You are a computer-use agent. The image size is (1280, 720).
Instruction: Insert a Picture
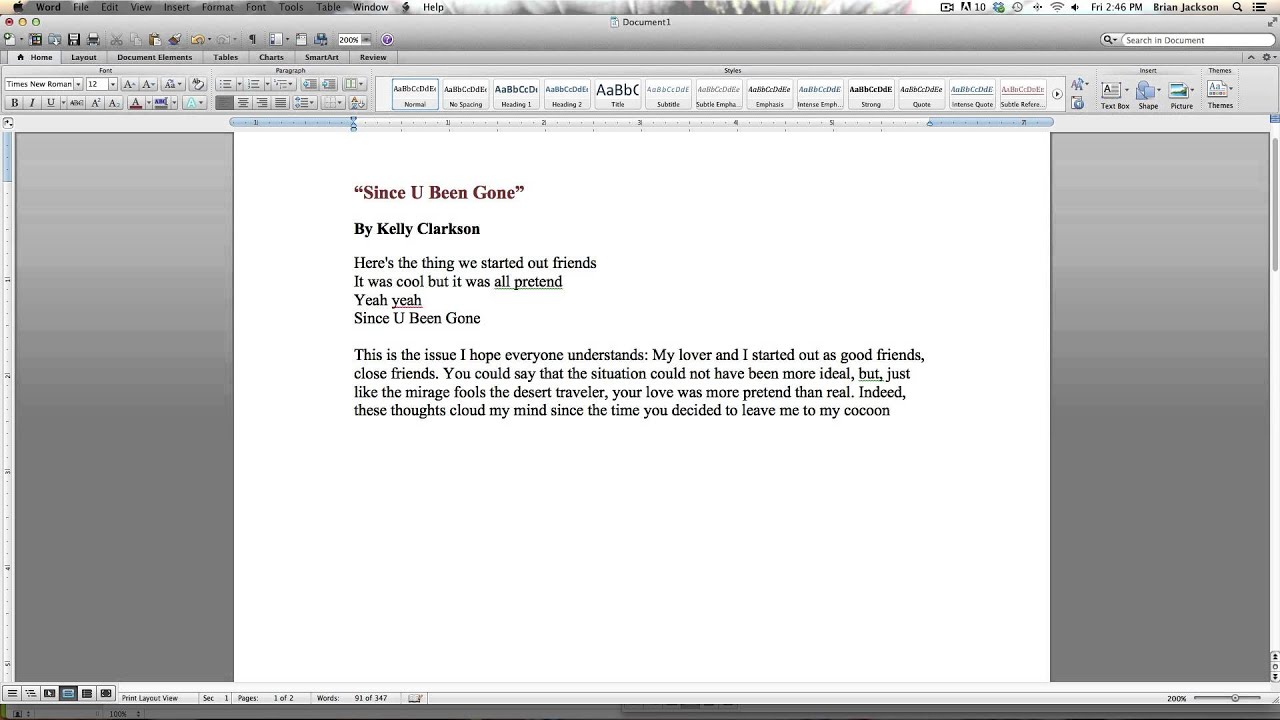point(1182,95)
